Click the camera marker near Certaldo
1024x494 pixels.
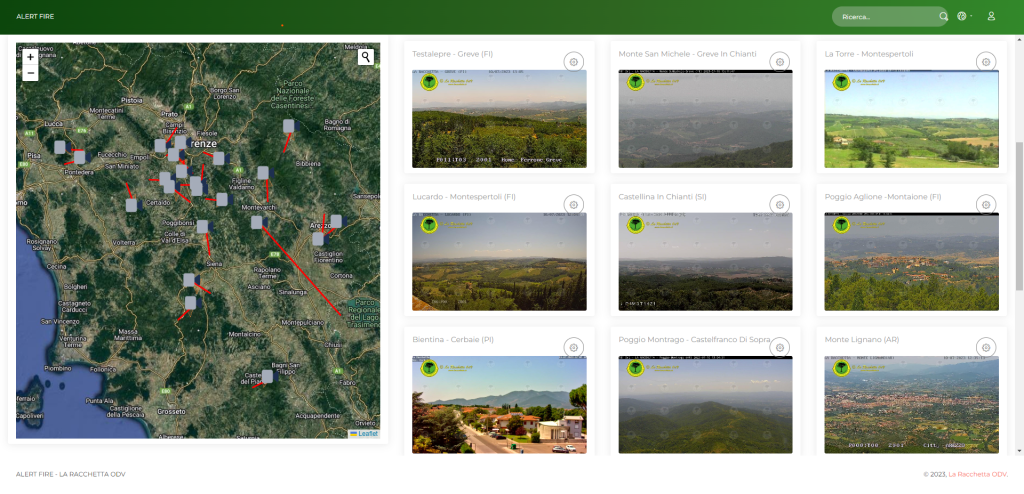click(131, 205)
